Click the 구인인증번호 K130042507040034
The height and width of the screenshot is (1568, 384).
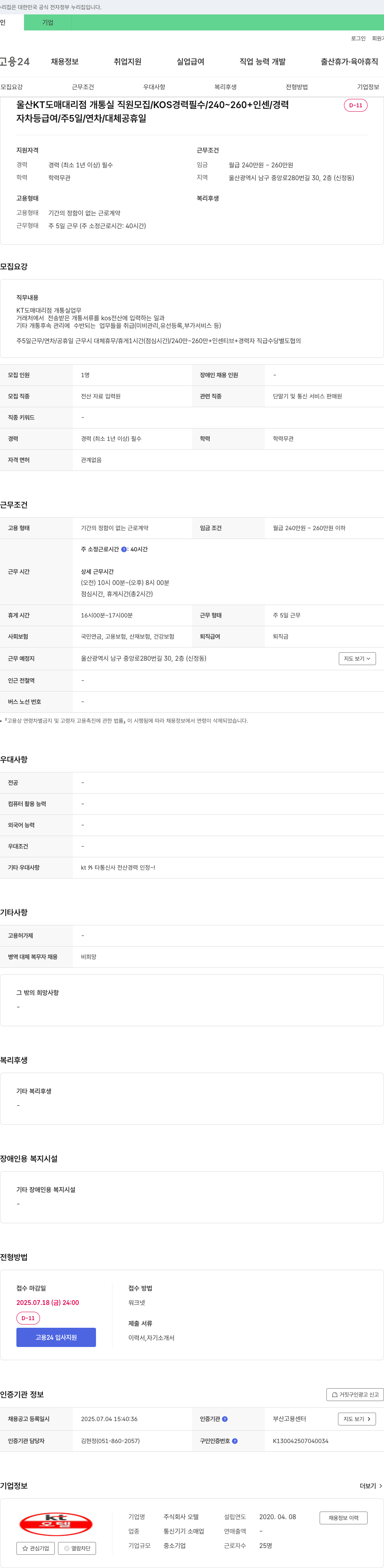[300, 1441]
